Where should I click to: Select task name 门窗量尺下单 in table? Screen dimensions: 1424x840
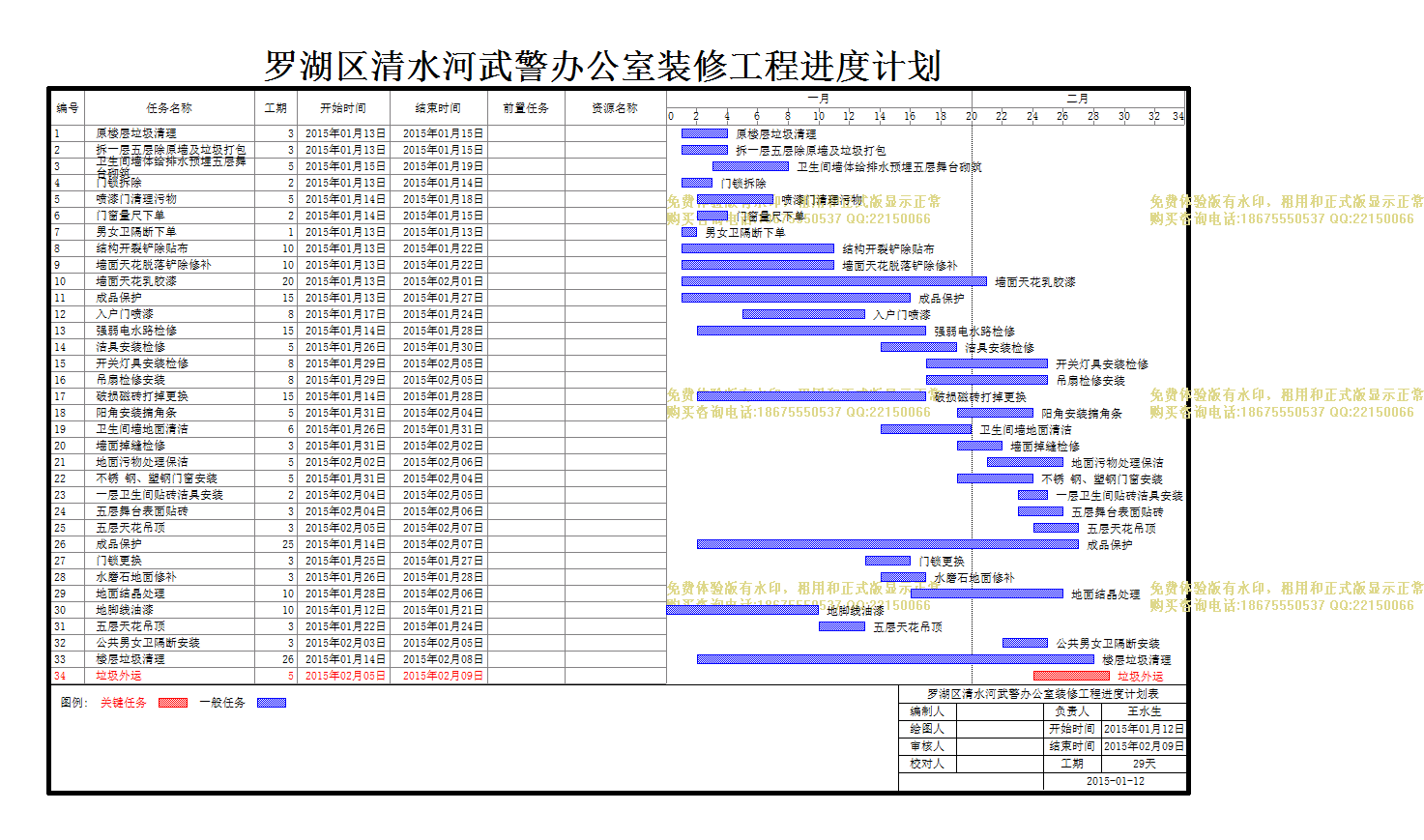pyautogui.click(x=130, y=216)
